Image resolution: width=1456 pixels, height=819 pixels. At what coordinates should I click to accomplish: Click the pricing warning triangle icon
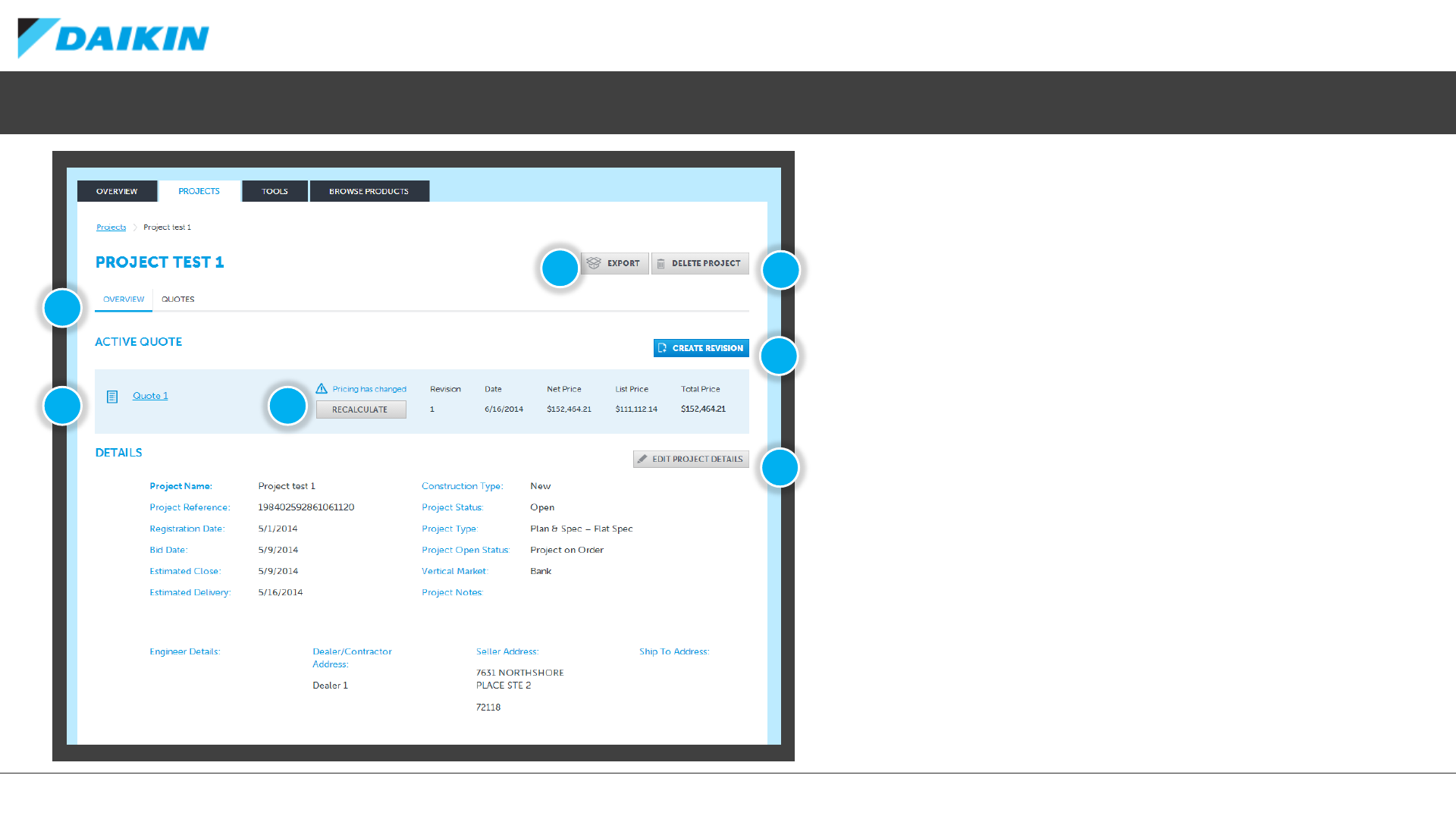(322, 388)
